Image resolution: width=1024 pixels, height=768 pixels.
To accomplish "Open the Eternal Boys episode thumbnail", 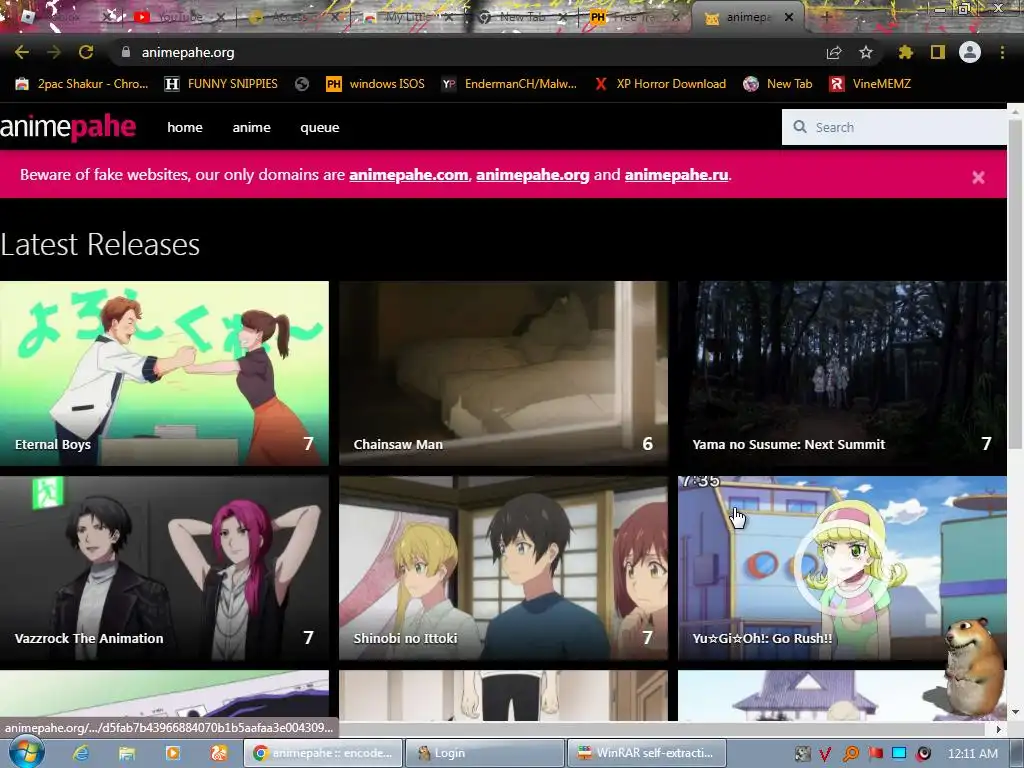I will pos(164,373).
